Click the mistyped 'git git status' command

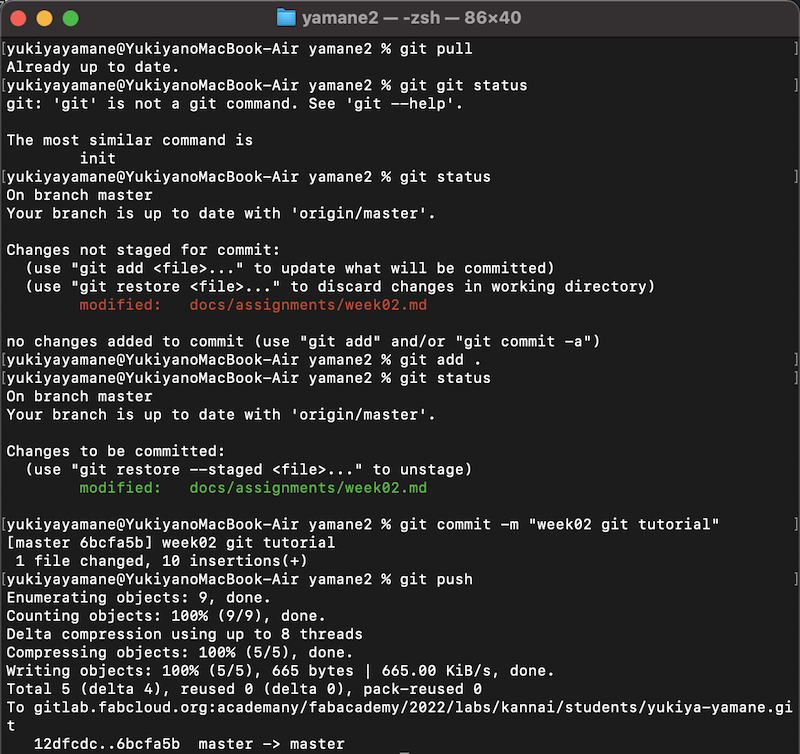(x=267, y=86)
